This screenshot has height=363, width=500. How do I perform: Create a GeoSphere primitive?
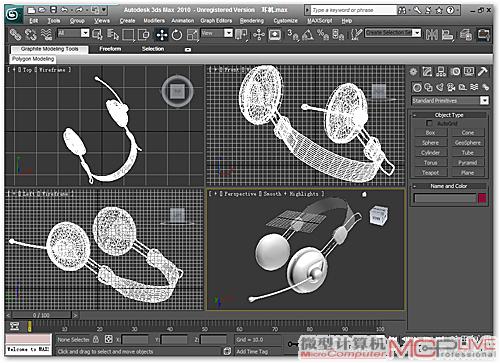click(x=468, y=143)
